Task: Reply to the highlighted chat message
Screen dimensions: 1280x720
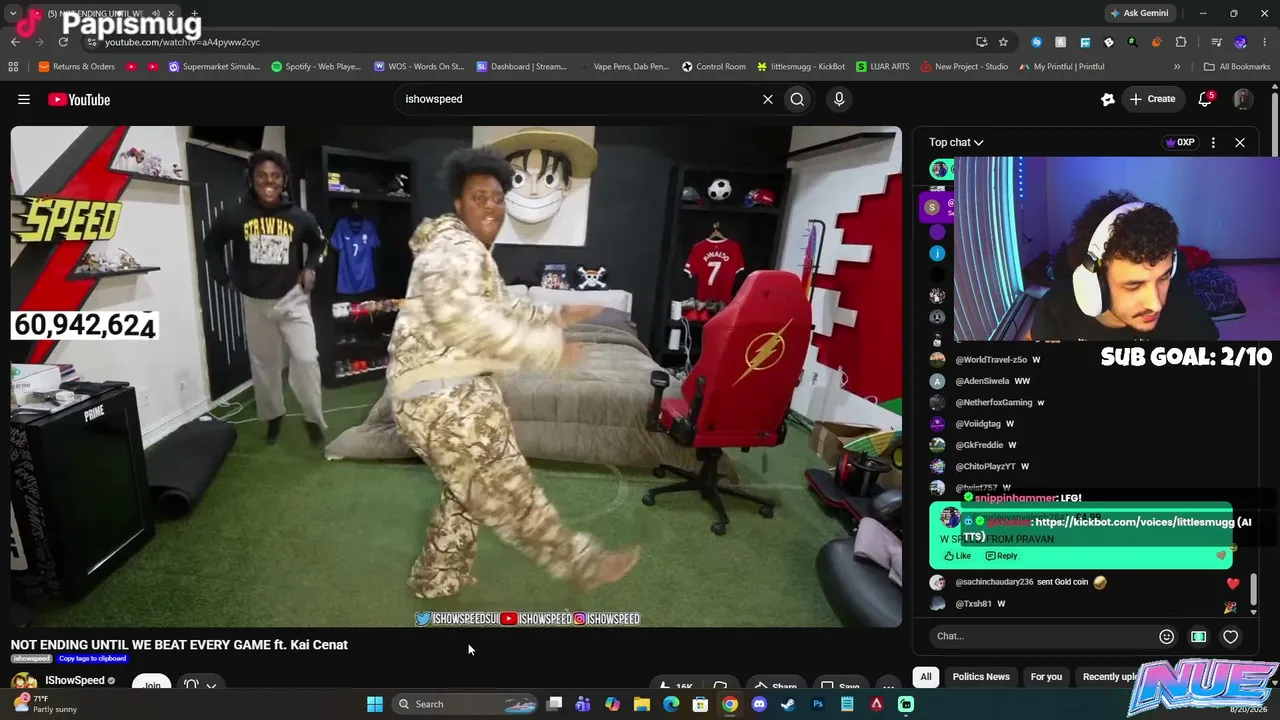Action: pos(1001,556)
